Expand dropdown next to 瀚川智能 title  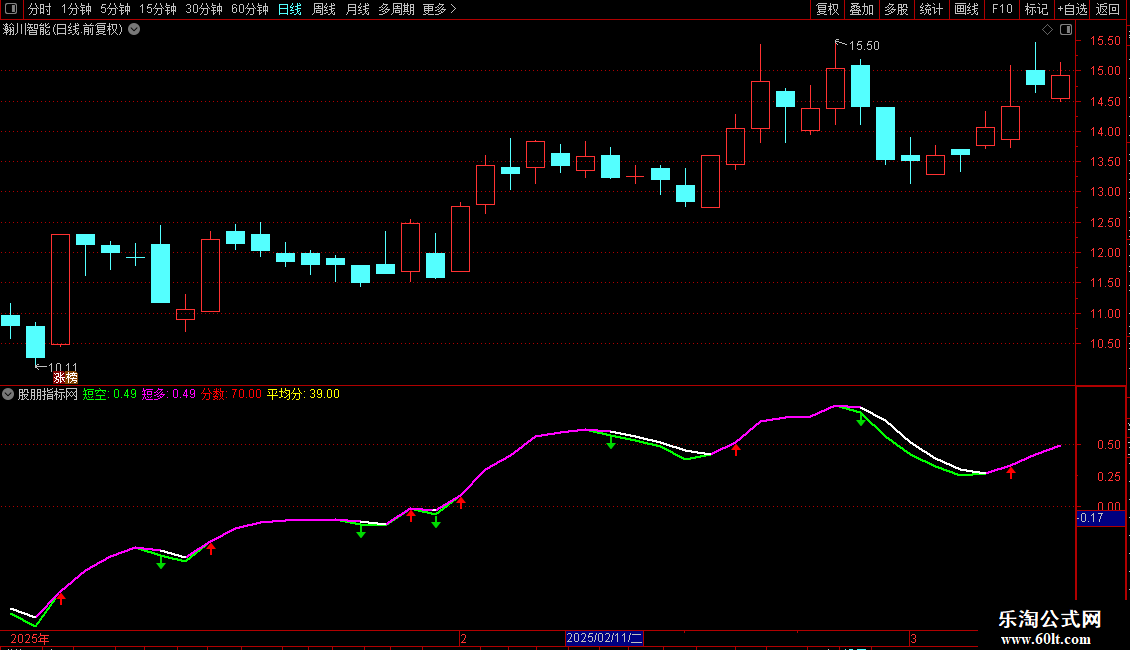(134, 30)
